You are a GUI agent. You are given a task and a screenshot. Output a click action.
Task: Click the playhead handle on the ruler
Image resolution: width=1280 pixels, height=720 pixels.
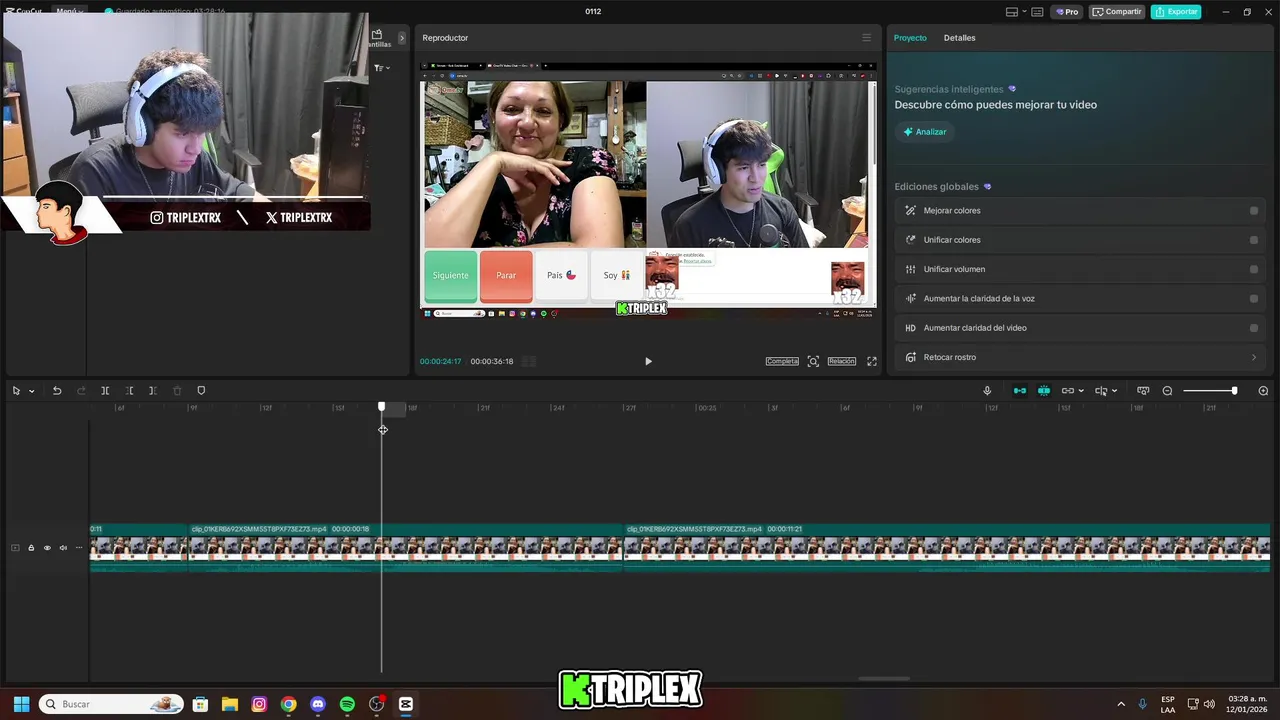pos(381,407)
